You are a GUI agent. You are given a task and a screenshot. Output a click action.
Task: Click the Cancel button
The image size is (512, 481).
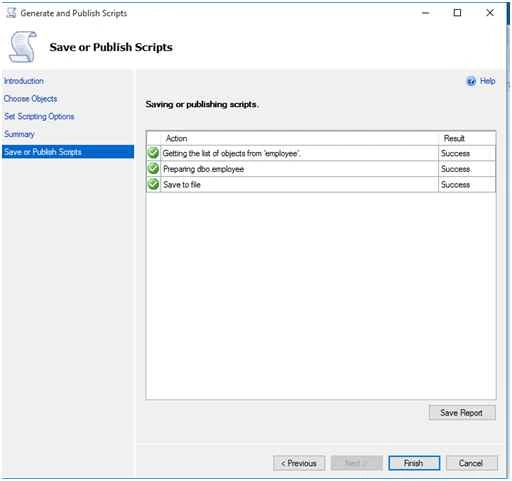[471, 463]
